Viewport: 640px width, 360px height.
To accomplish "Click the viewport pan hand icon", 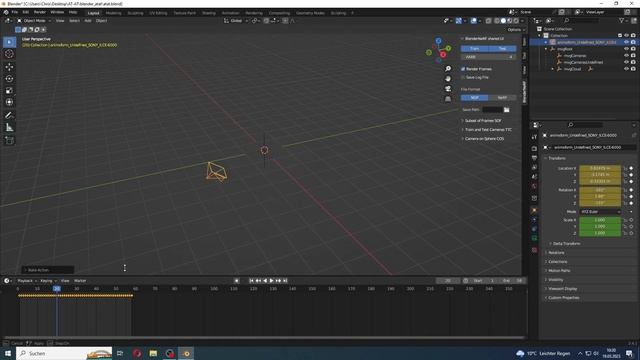I will pyautogui.click(x=448, y=78).
